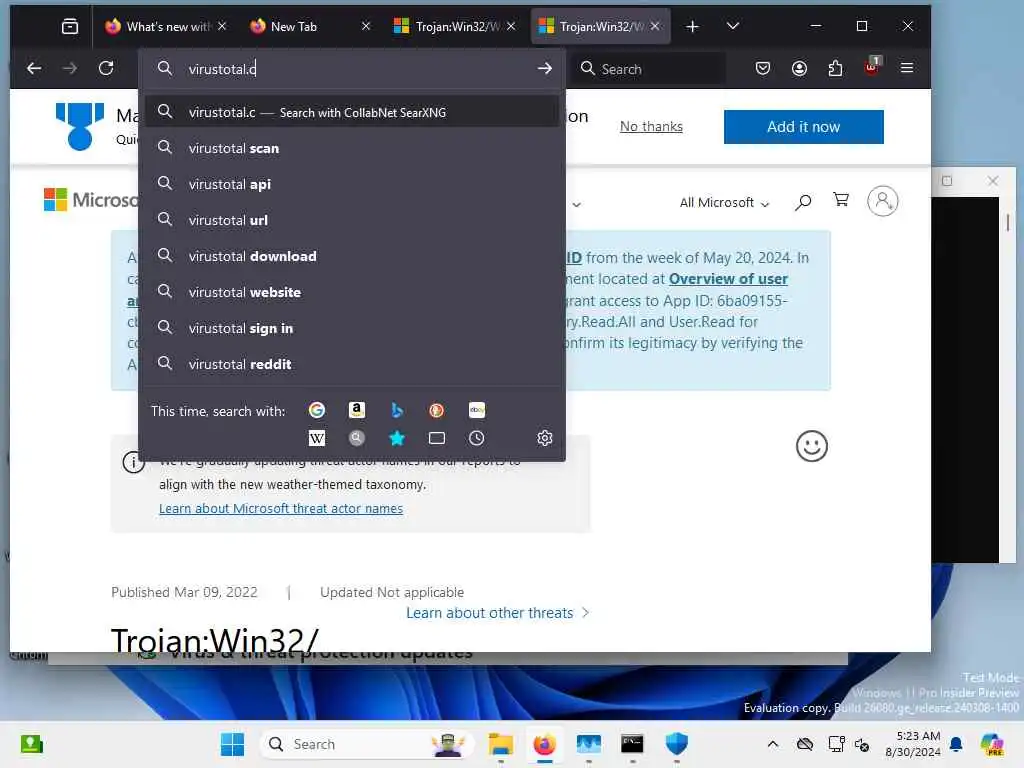Search only in bookmarks using star icon
The height and width of the screenshot is (768, 1024).
396,438
